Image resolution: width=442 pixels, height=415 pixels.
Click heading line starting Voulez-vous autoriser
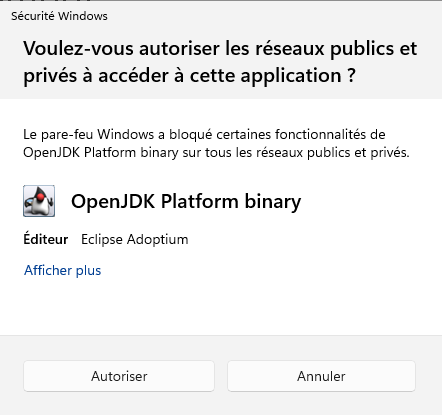click(220, 49)
